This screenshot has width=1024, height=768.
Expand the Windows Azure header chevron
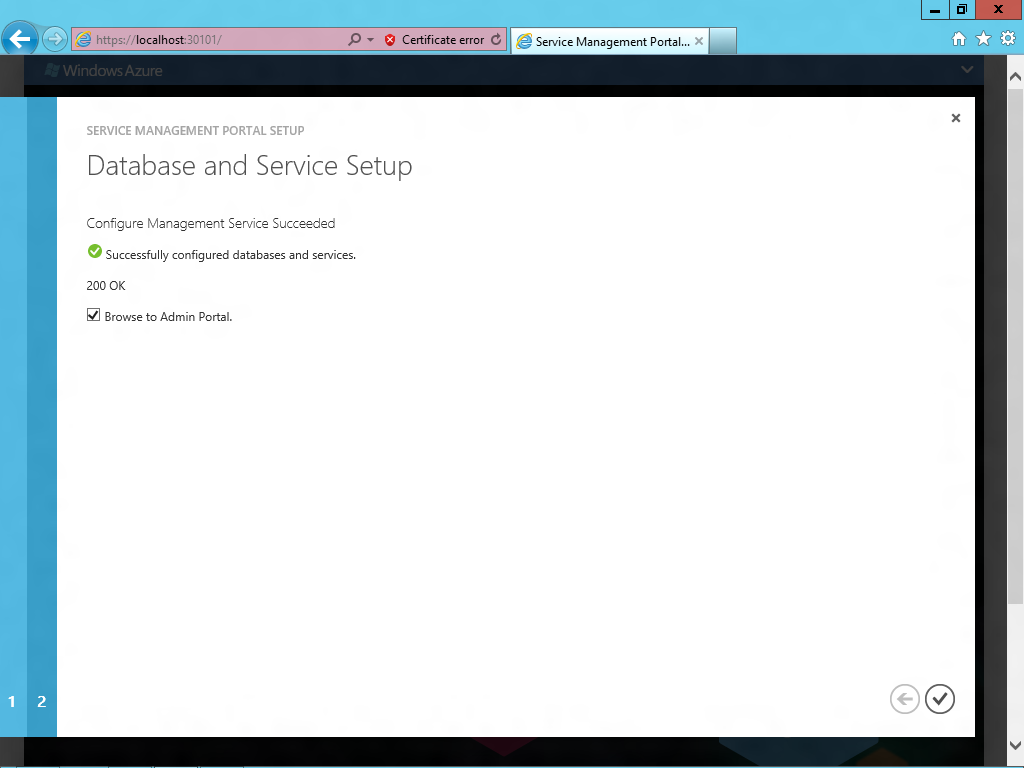point(967,69)
